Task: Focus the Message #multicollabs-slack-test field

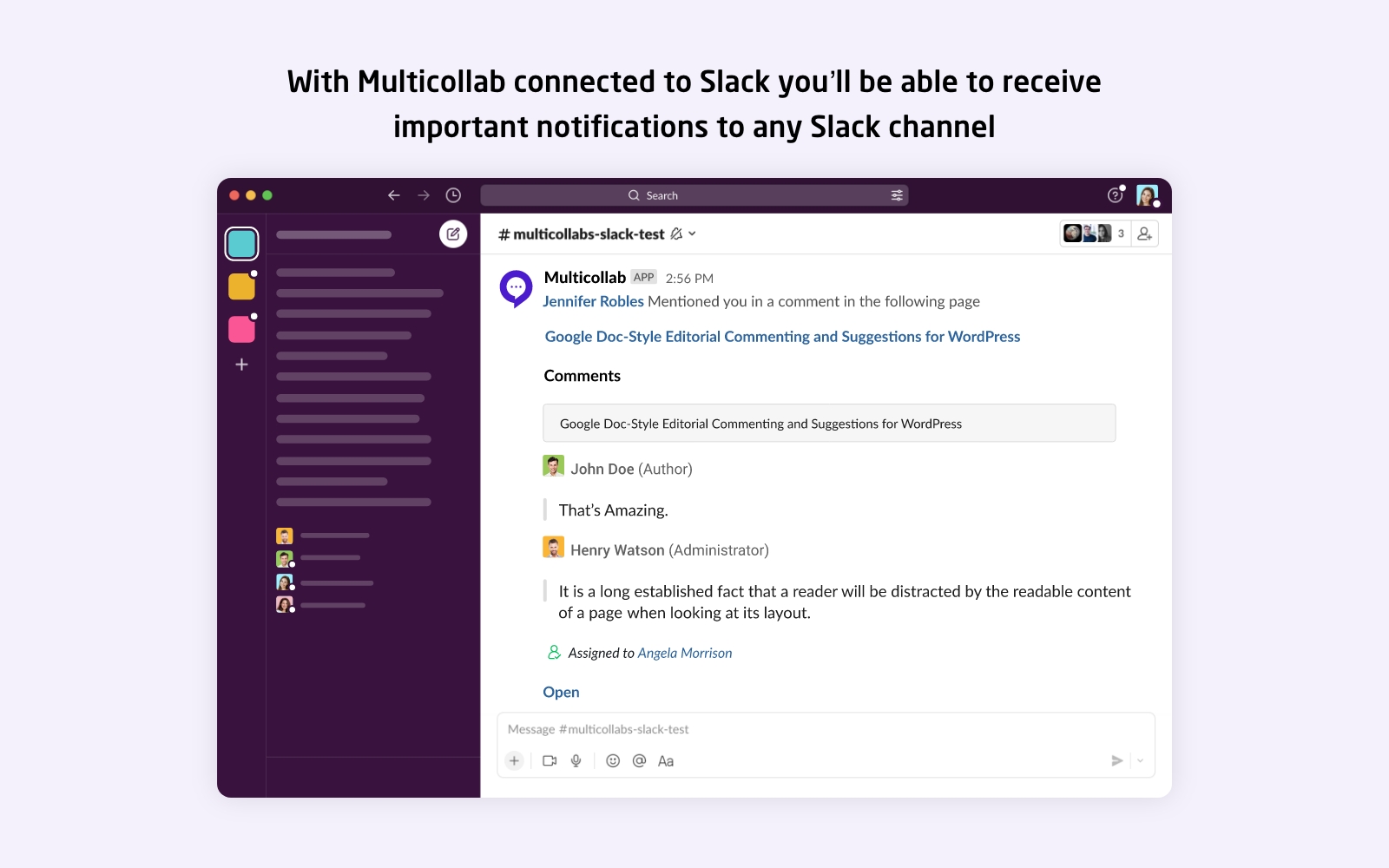Action: [x=826, y=730]
